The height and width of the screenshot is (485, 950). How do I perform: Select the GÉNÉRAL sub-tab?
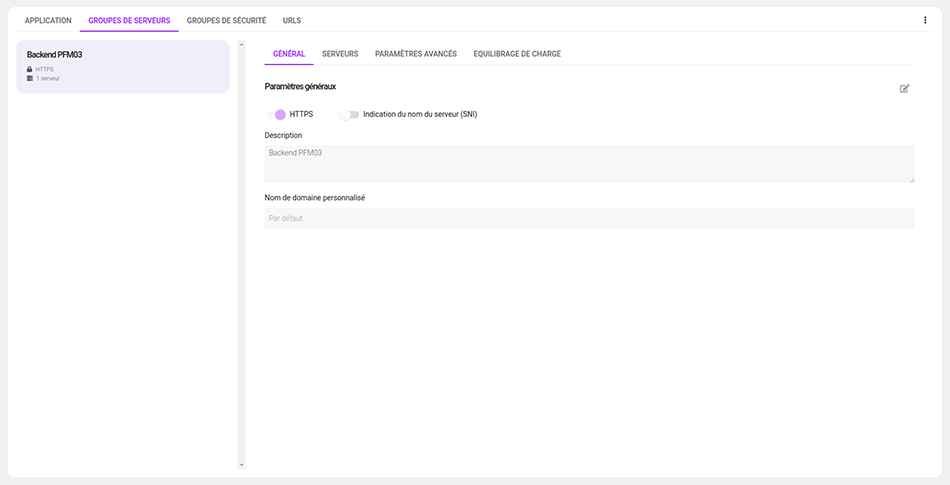tap(289, 54)
